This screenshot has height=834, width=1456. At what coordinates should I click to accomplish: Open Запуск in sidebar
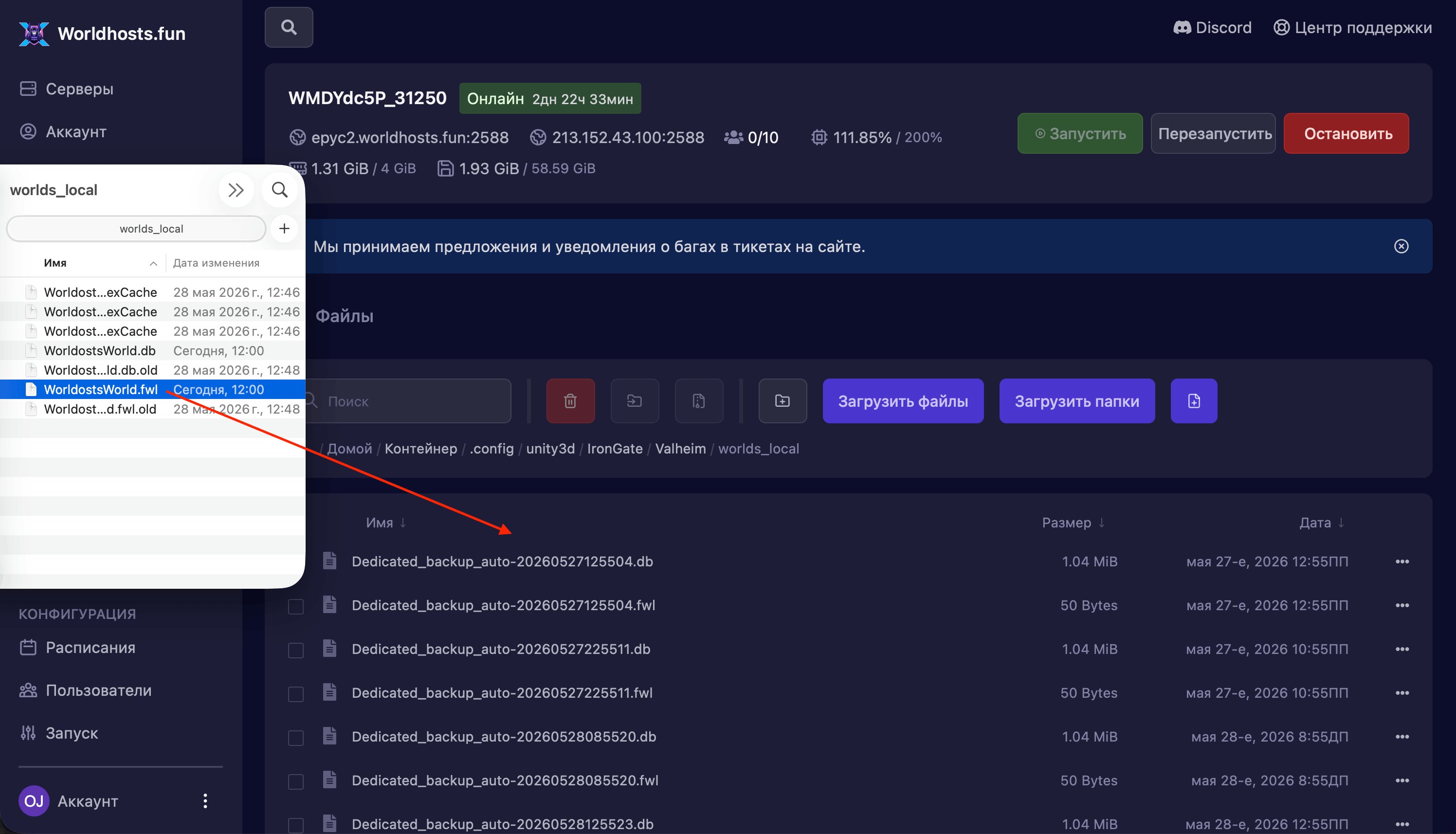tap(58, 733)
